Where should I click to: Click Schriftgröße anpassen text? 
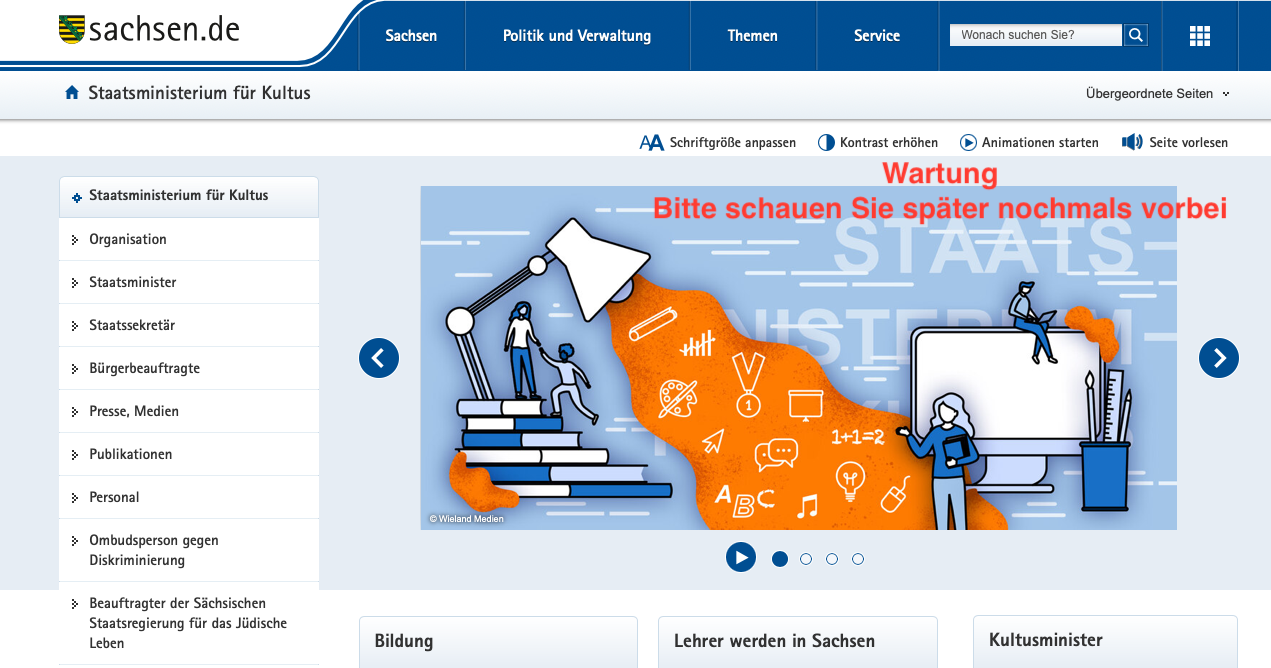tap(733, 143)
